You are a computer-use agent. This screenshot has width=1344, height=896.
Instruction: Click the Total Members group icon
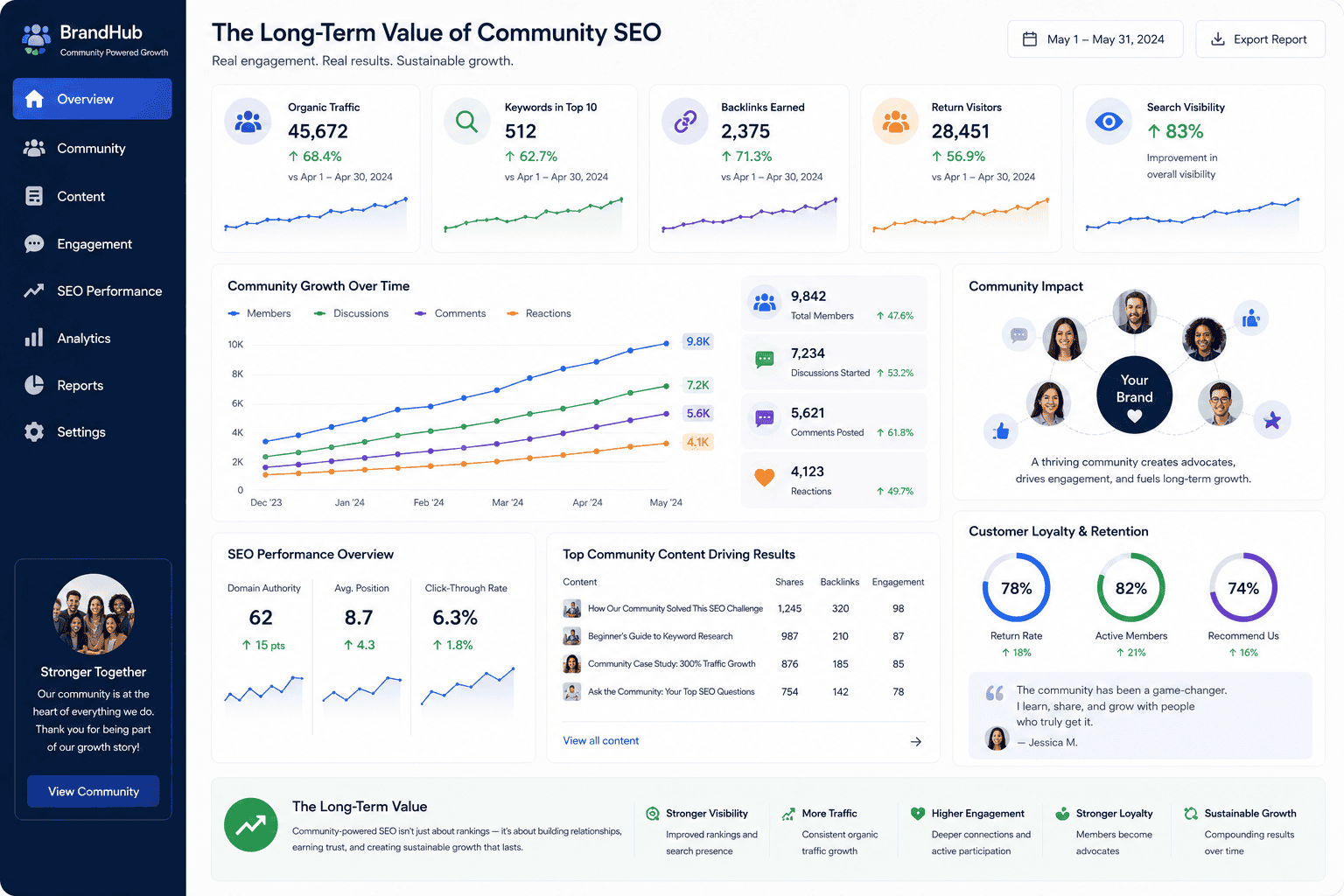pos(765,303)
